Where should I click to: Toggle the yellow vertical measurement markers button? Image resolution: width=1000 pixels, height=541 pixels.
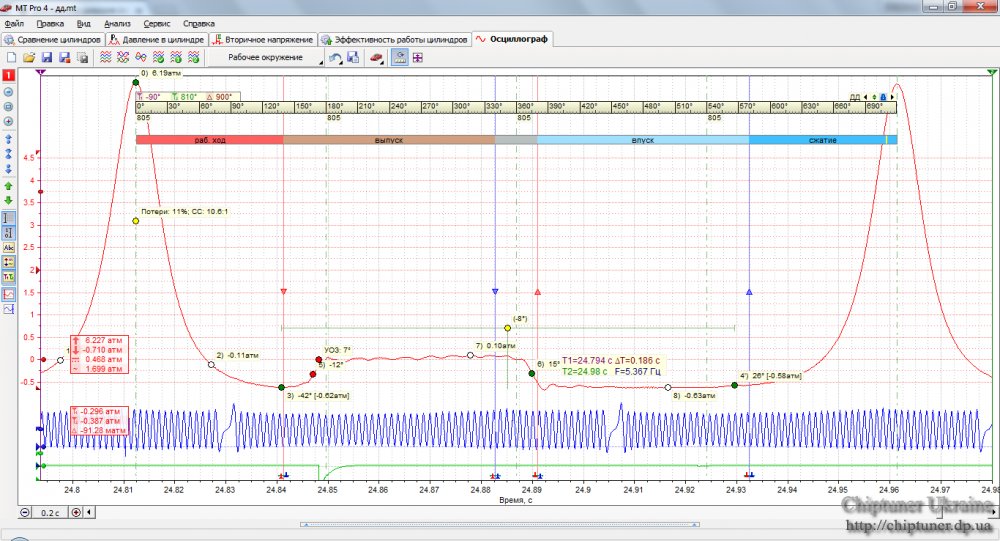pyautogui.click(x=9, y=262)
